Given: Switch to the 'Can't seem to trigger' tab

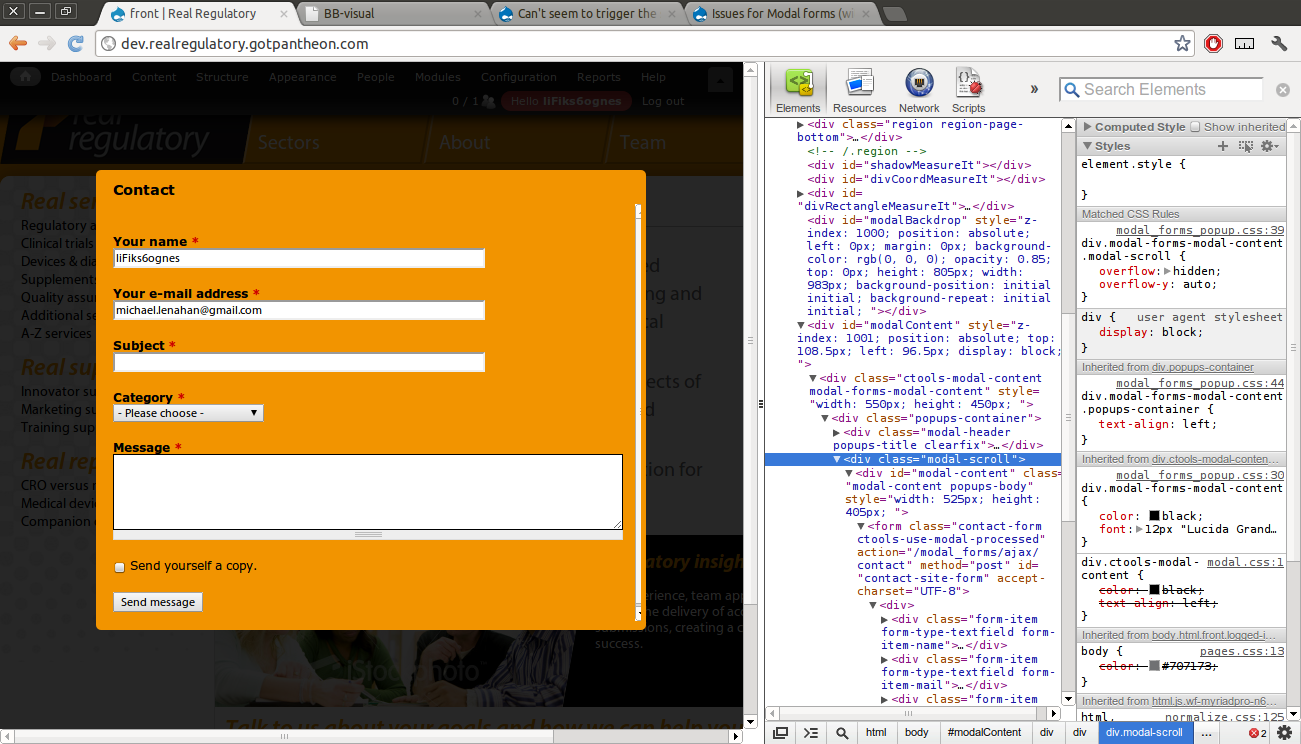Looking at the screenshot, I should (587, 14).
